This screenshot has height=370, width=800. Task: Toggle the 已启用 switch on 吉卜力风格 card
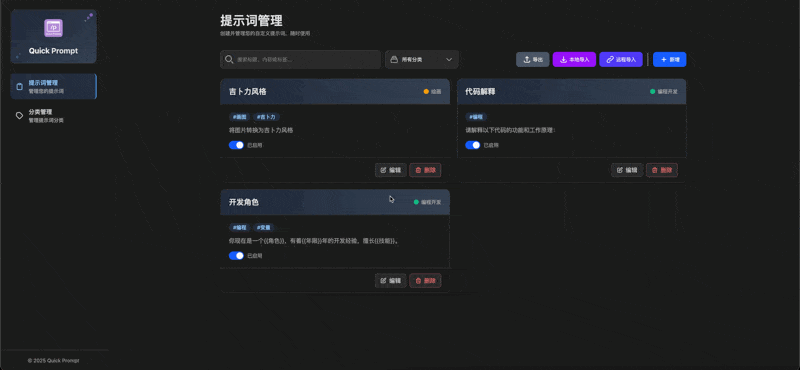click(x=236, y=145)
